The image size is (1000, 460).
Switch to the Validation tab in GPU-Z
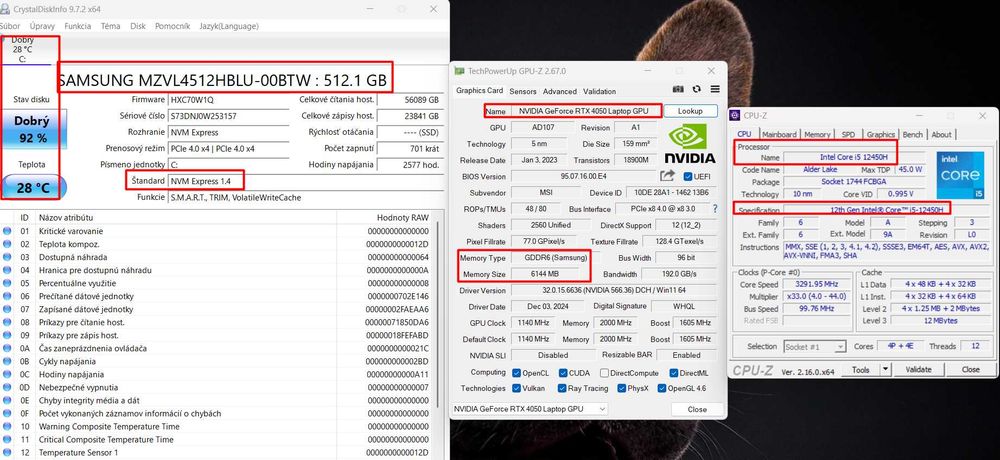click(599, 91)
